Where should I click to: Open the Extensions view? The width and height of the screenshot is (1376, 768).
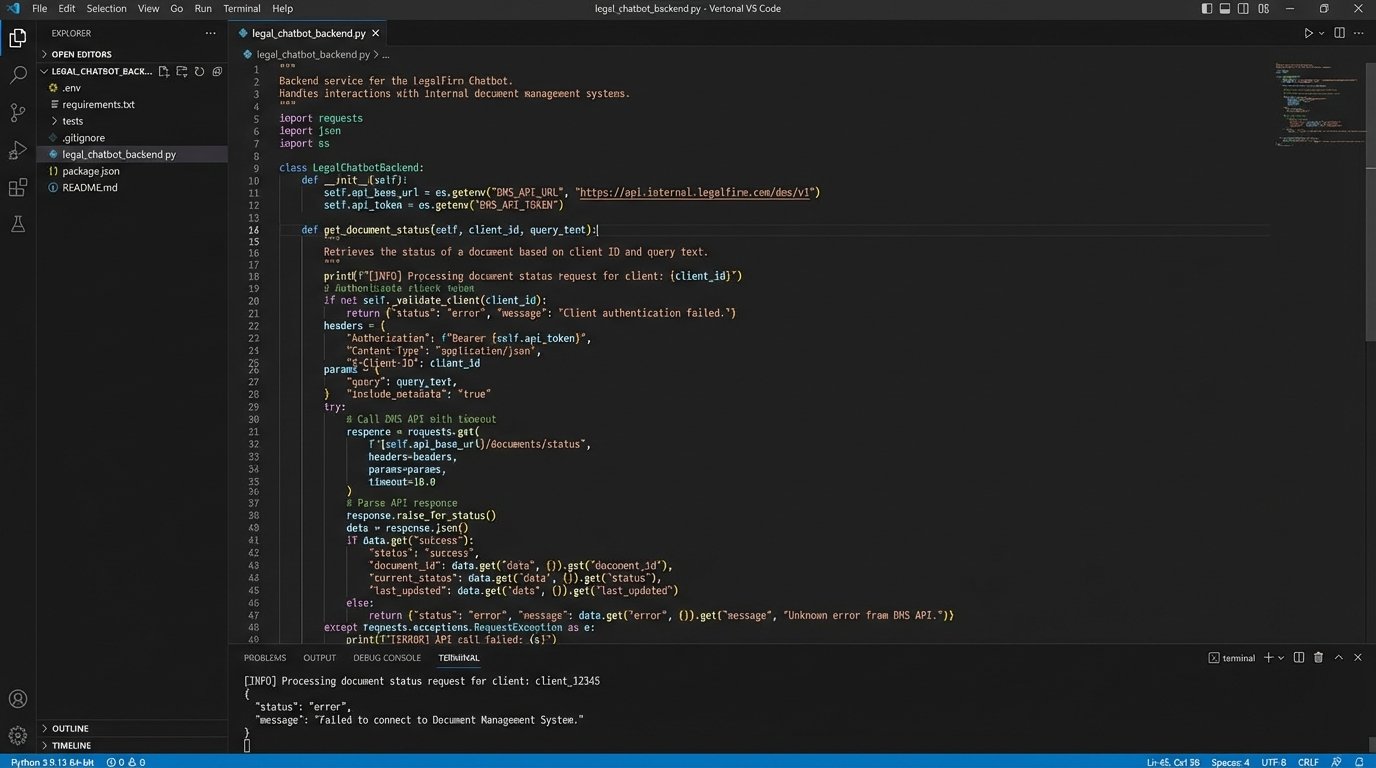[17, 188]
